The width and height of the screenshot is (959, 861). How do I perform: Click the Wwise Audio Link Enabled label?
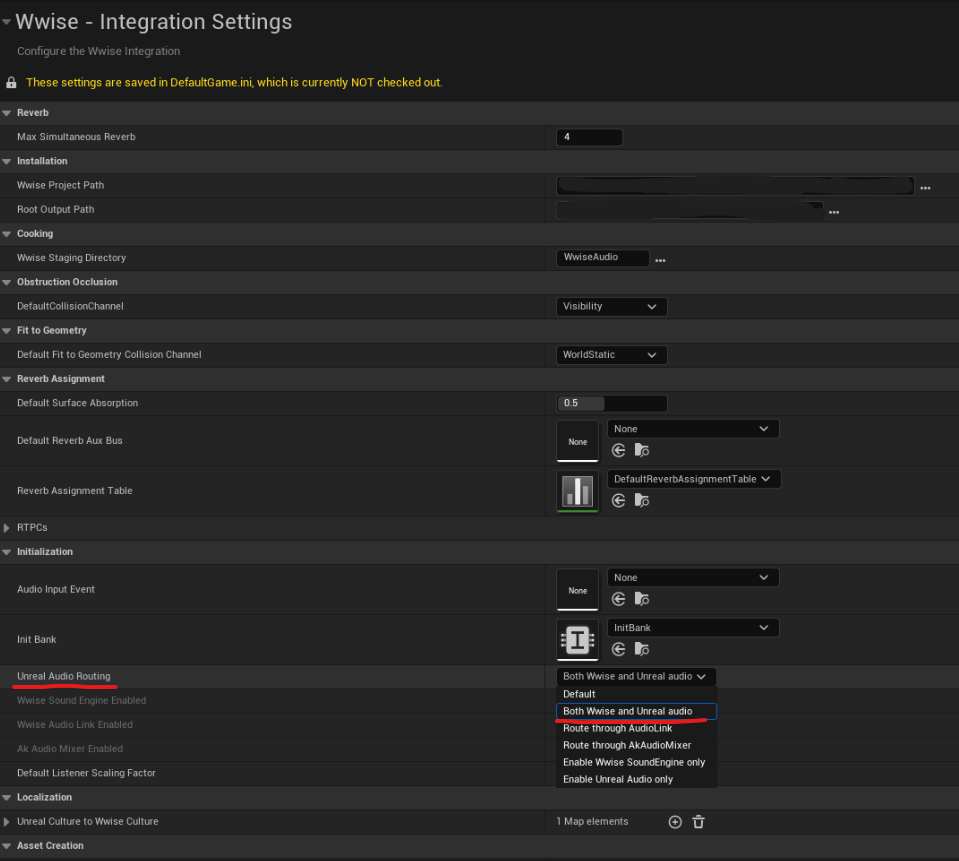75,725
